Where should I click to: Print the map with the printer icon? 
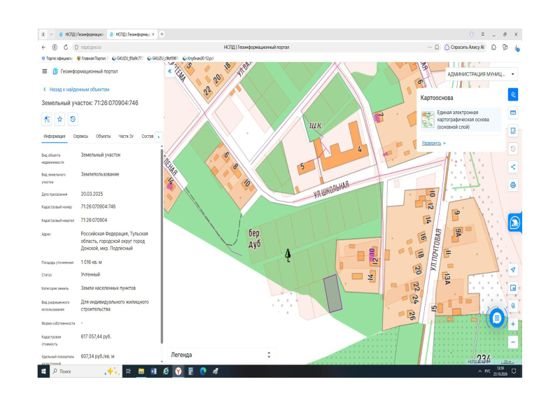click(x=513, y=185)
